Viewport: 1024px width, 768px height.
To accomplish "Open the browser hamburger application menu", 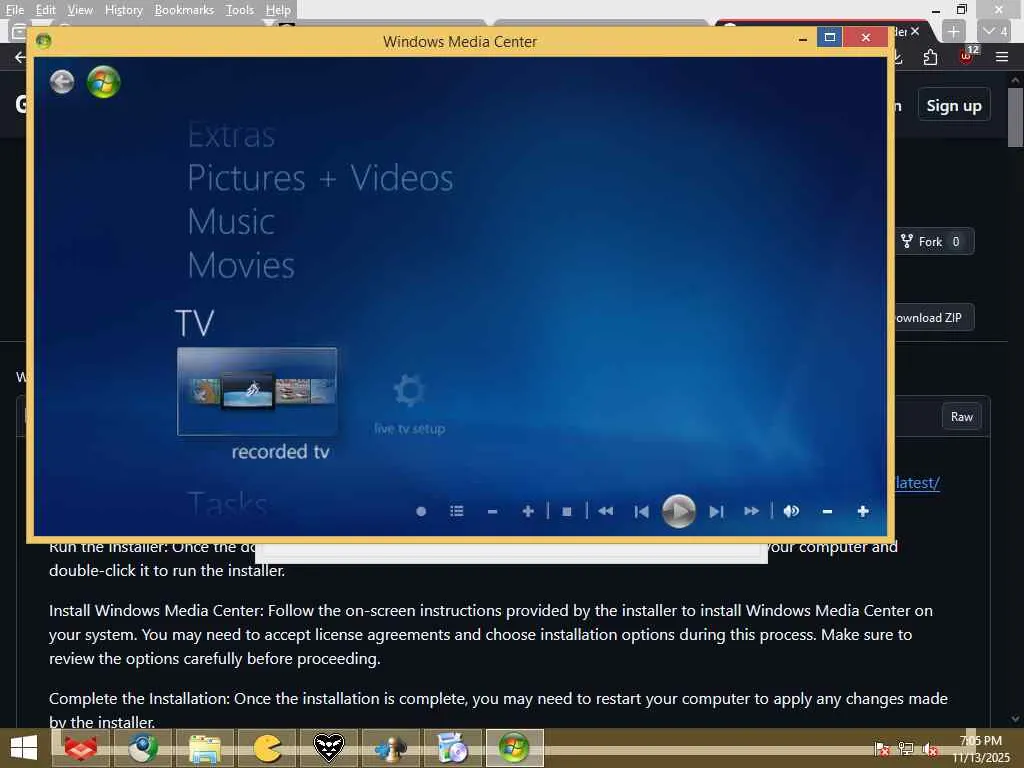I will tap(1002, 57).
